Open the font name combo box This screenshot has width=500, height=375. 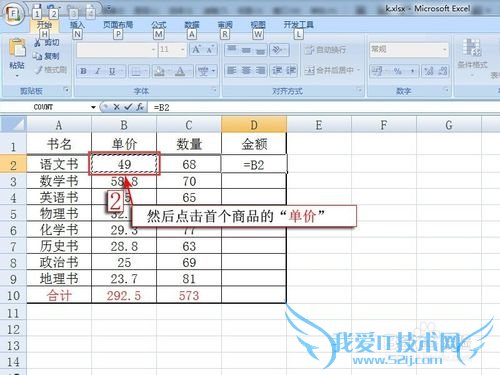click(117, 50)
